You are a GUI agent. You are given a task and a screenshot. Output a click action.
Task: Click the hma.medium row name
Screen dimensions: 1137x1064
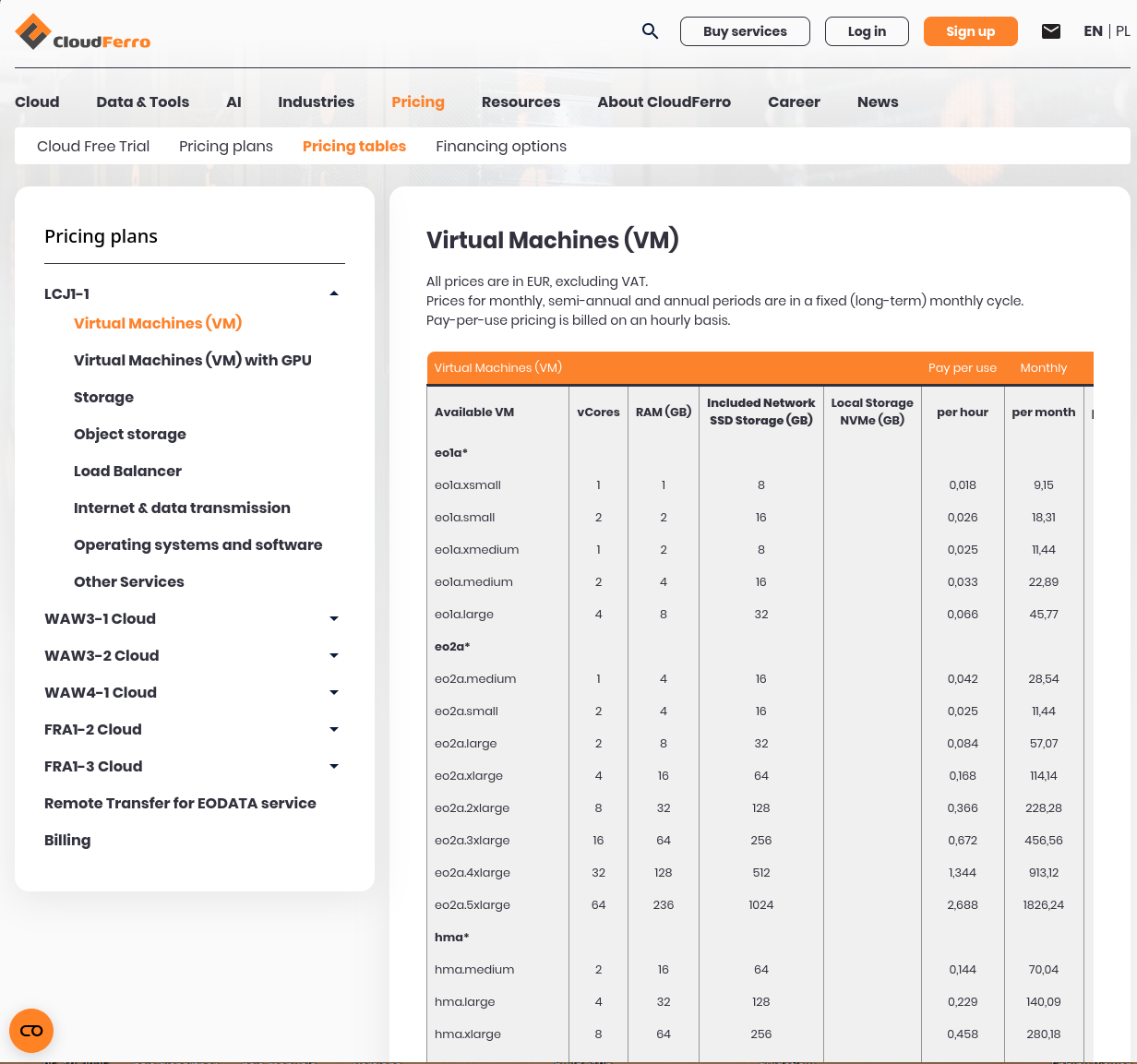[474, 970]
